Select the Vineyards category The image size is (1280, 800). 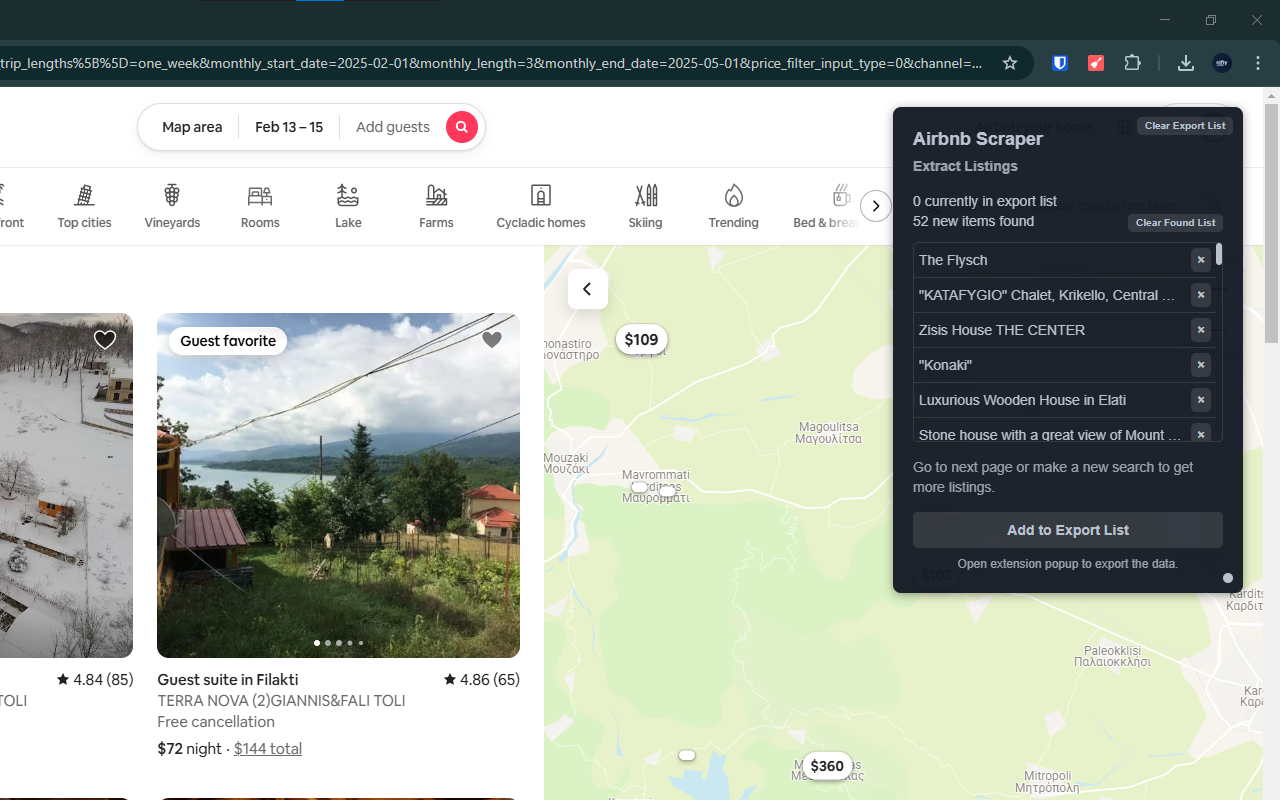click(172, 206)
